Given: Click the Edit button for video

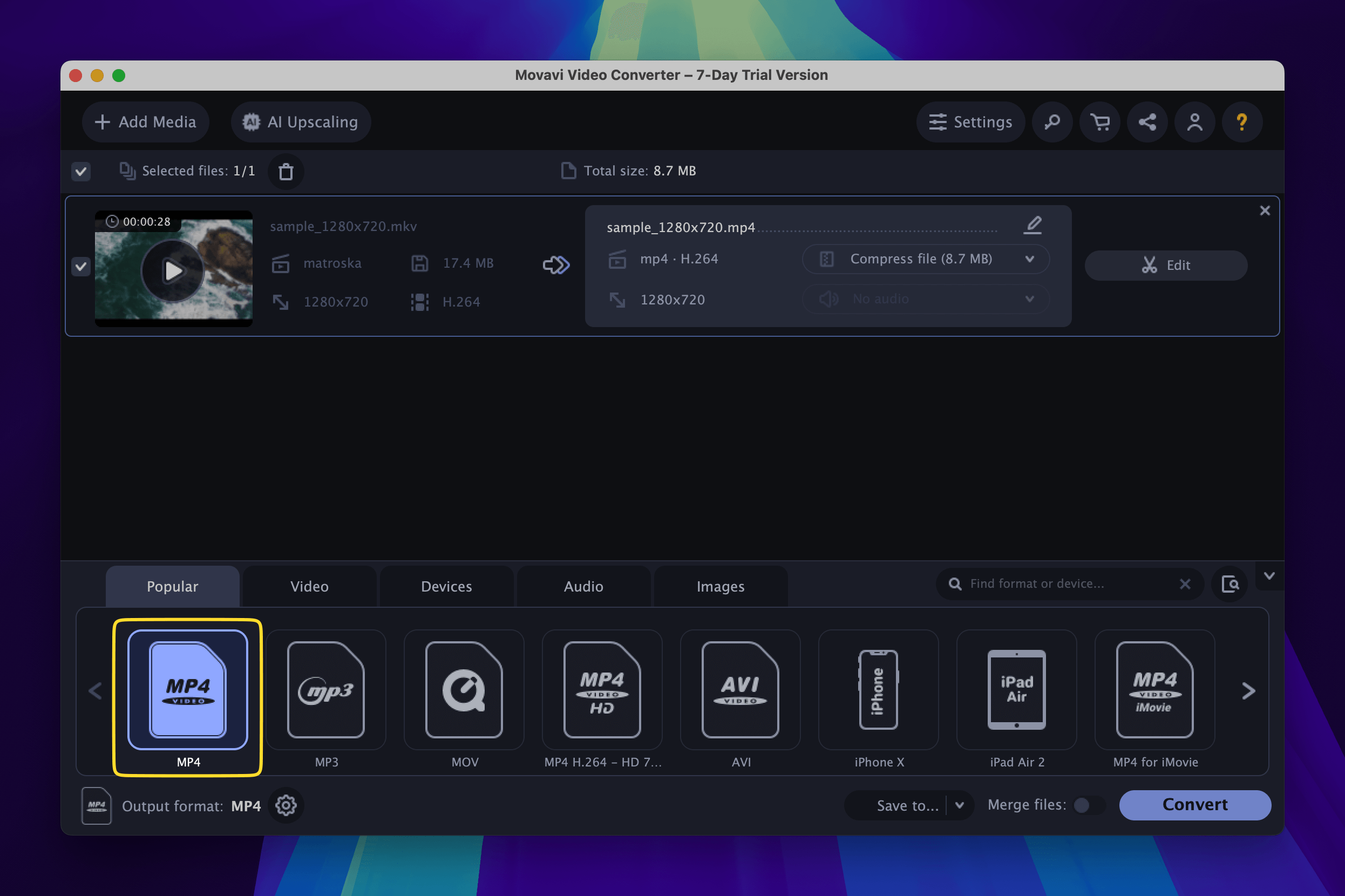Looking at the screenshot, I should point(1166,265).
